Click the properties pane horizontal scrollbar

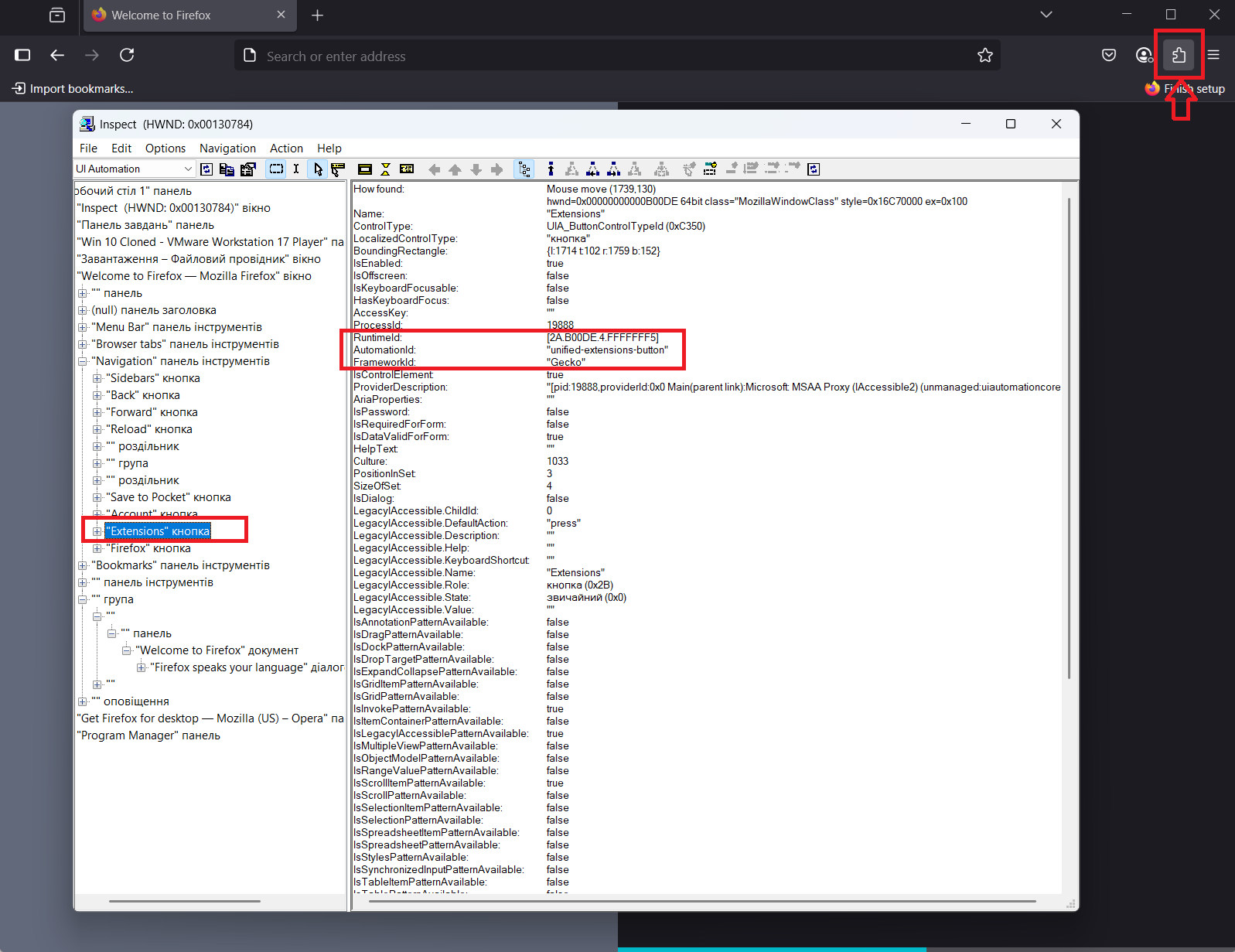(702, 901)
